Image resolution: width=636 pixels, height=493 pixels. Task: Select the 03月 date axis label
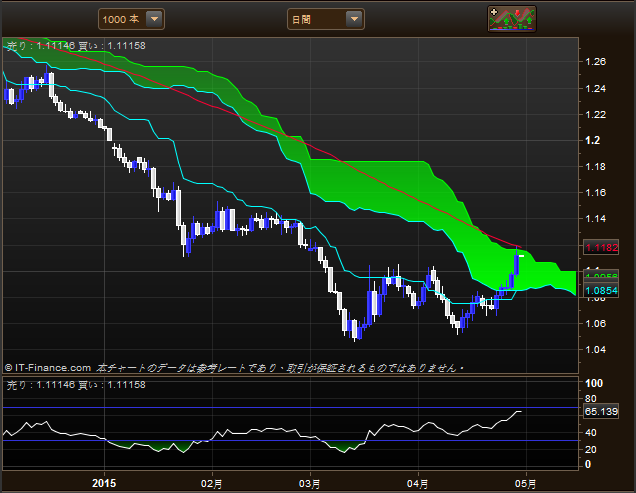point(309,484)
